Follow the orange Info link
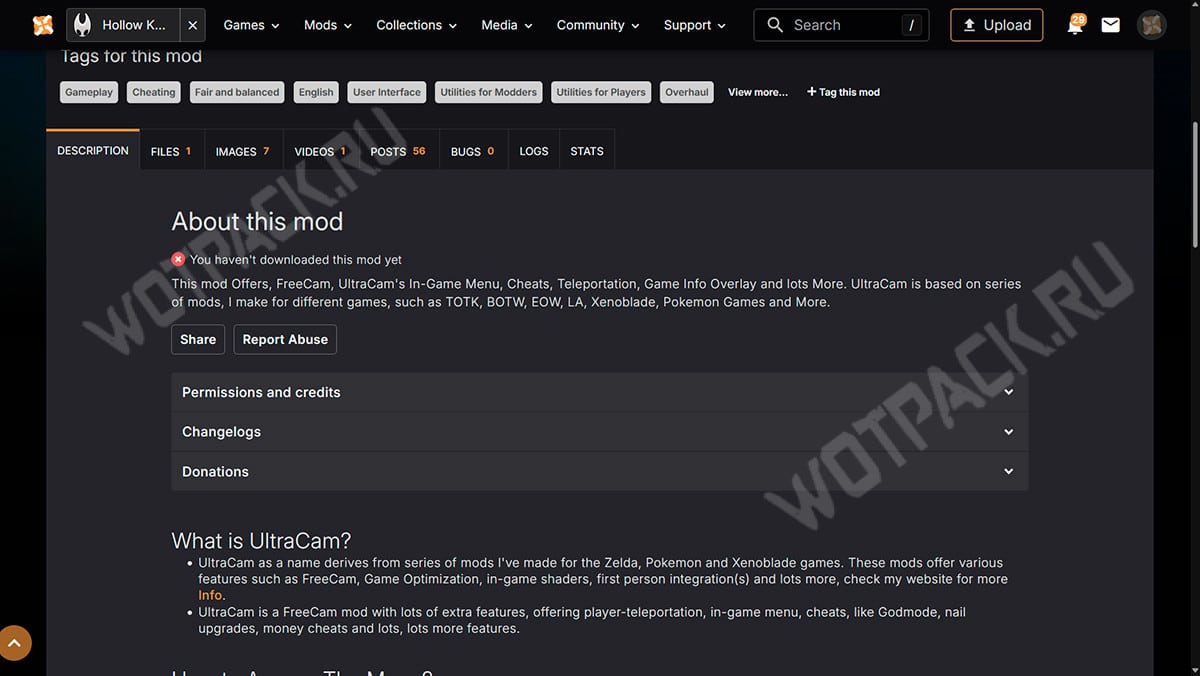This screenshot has height=676, width=1200. [211, 595]
